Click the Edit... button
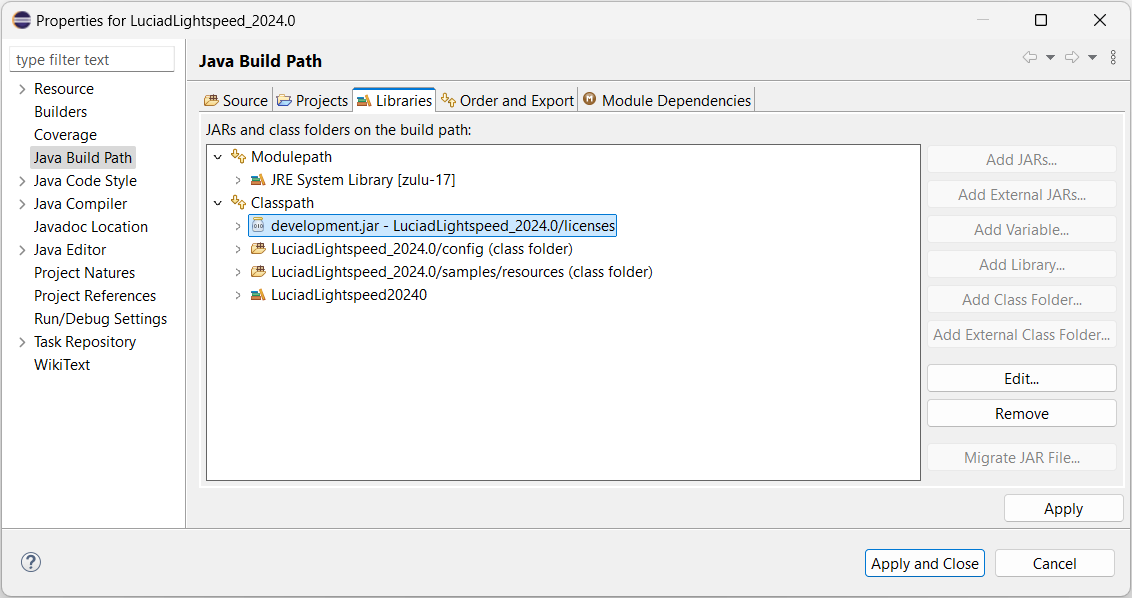 (1022, 378)
